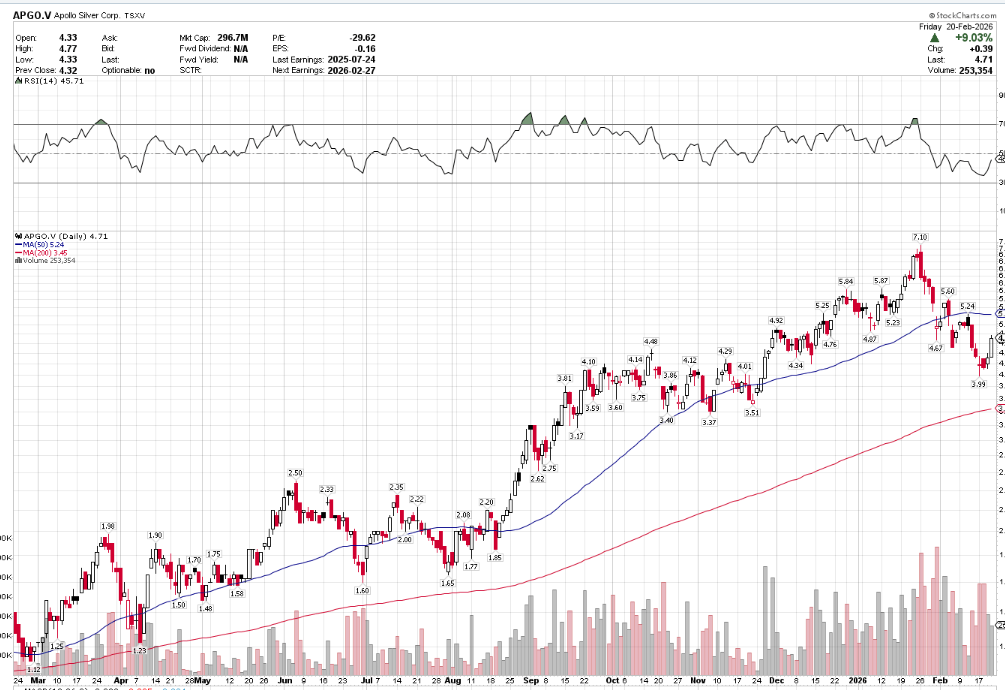Image resolution: width=1005 pixels, height=690 pixels.
Task: Click the RSI(14) indicator icon
Action: click(x=16, y=81)
